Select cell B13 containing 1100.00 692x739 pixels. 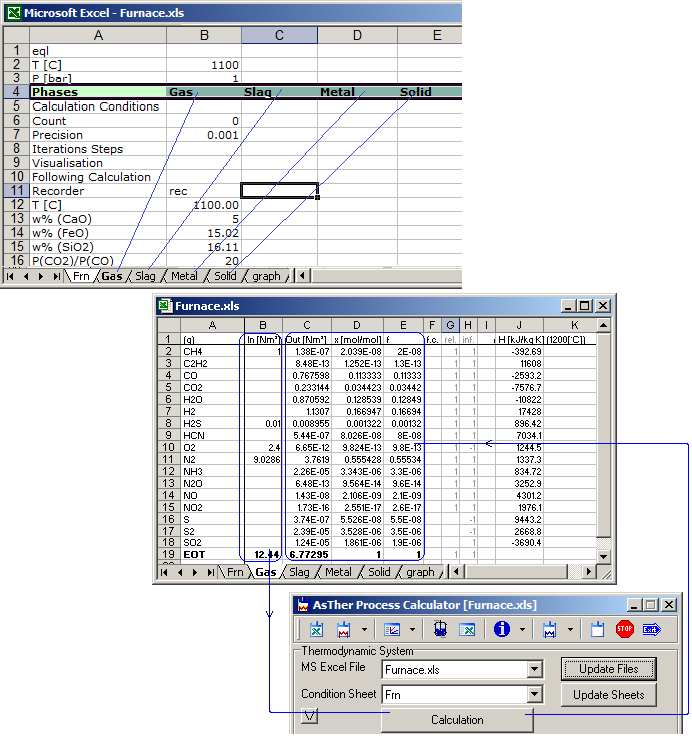click(x=204, y=204)
